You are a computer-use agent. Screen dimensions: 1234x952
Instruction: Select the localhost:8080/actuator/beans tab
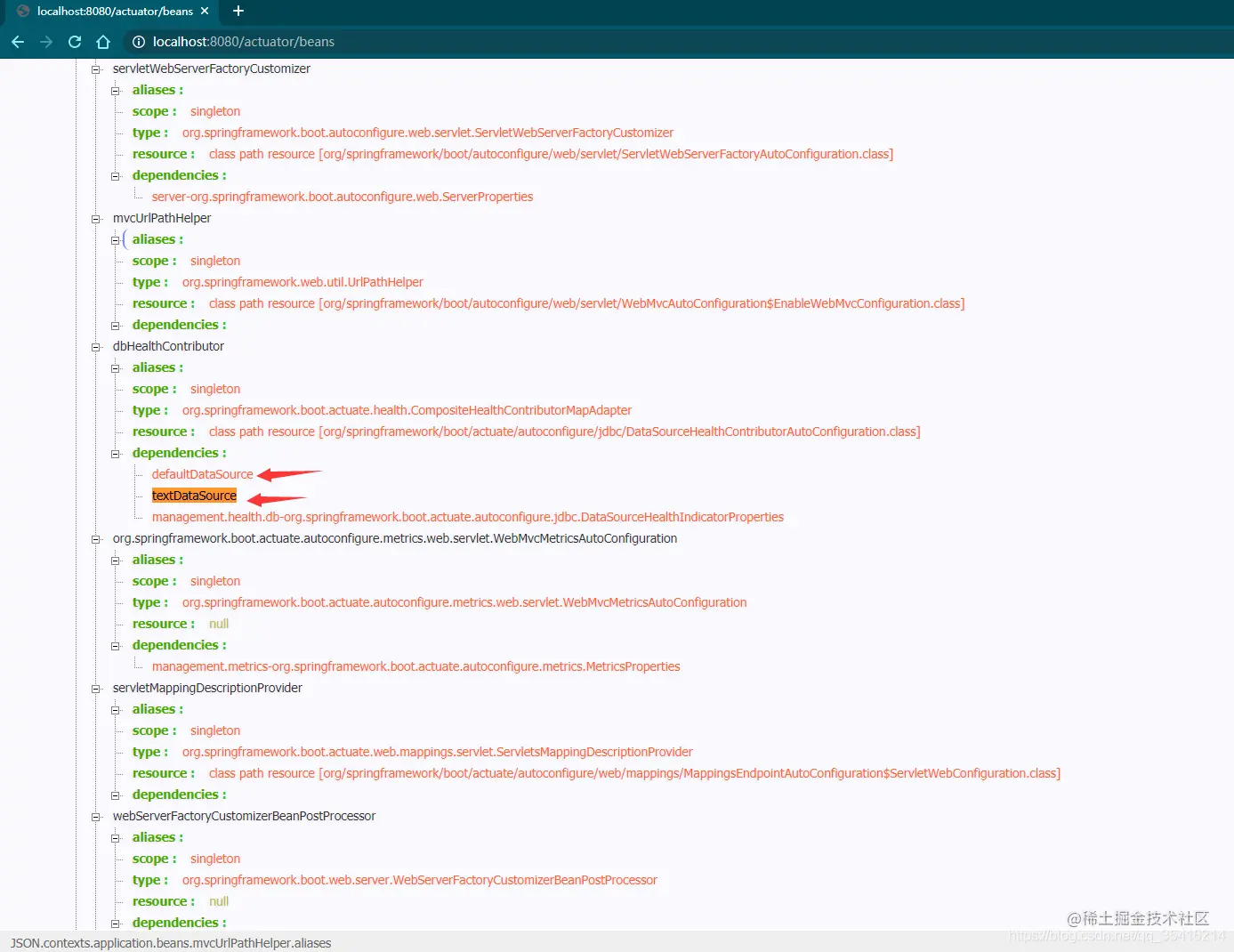(113, 11)
